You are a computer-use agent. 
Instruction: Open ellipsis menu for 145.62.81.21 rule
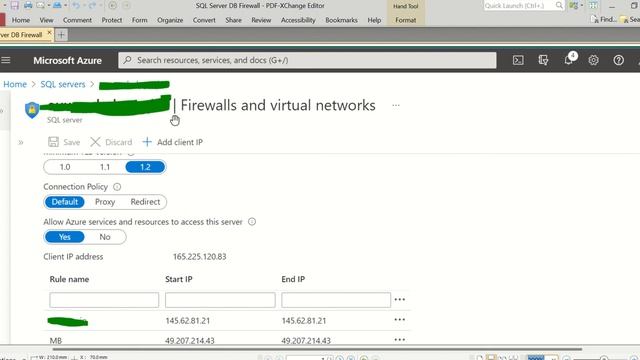pyautogui.click(x=400, y=320)
